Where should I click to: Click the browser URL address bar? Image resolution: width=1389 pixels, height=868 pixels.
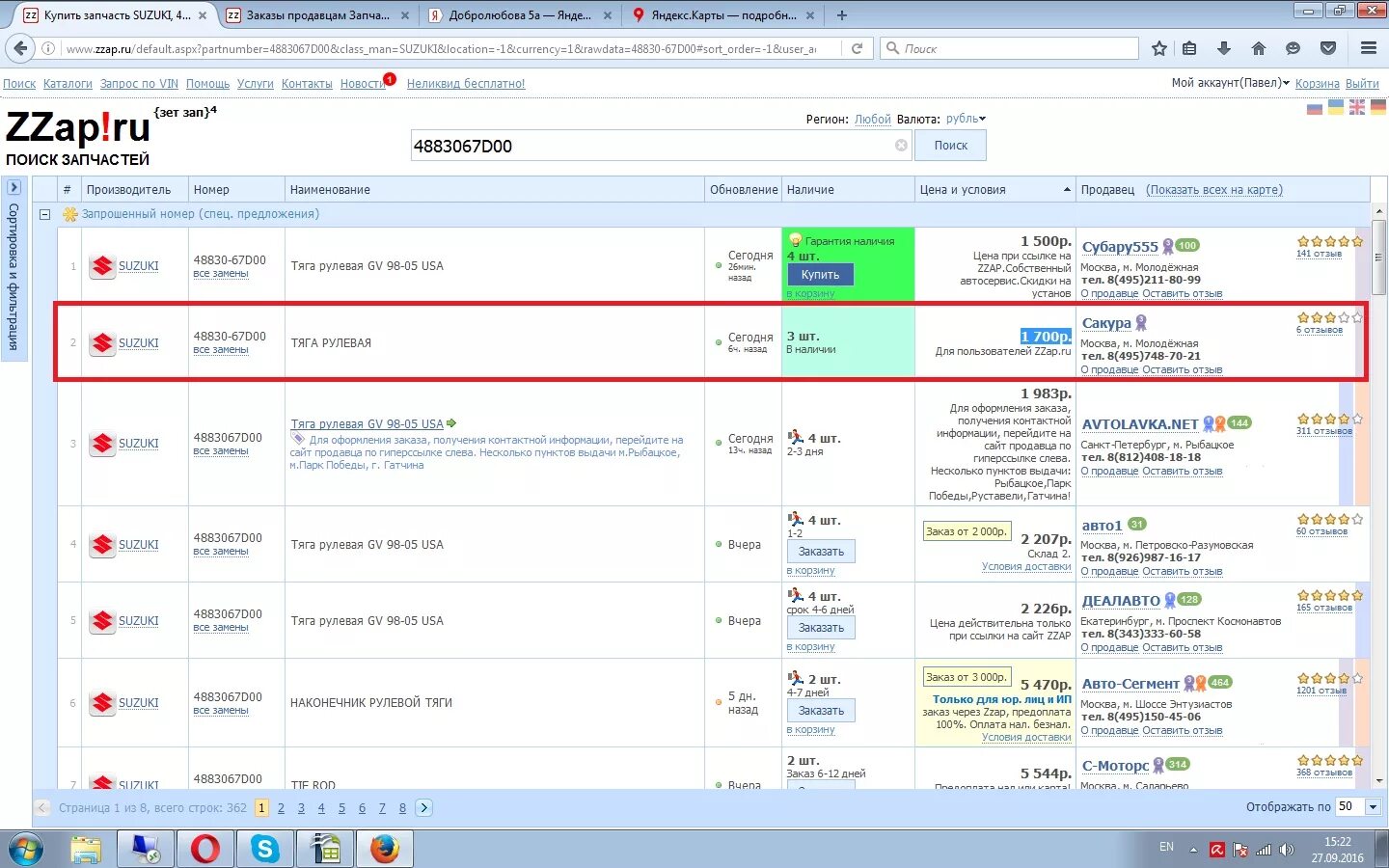(442, 48)
